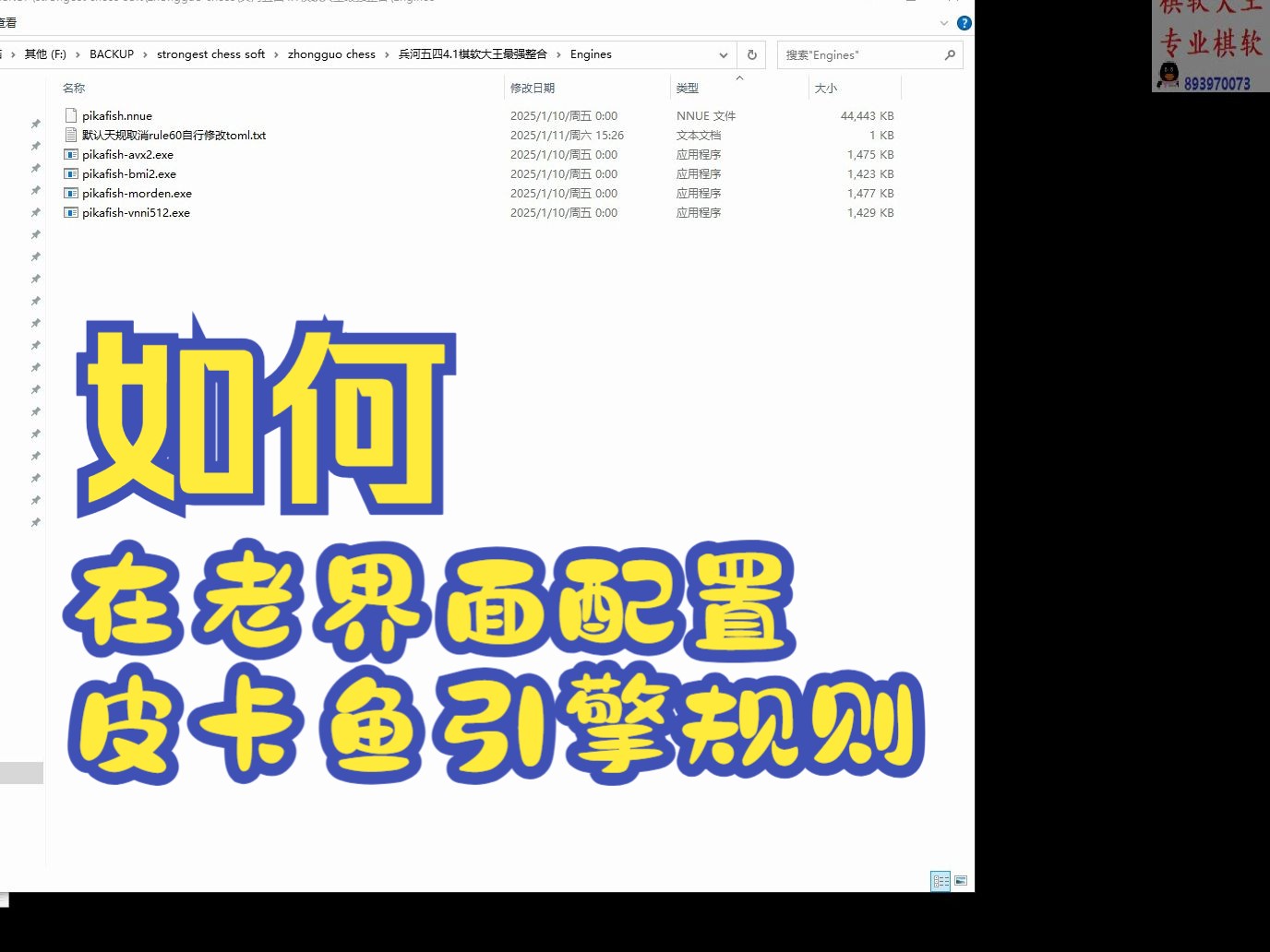Sort by 名称 column header
This screenshot has height=952, width=1270.
click(x=74, y=89)
